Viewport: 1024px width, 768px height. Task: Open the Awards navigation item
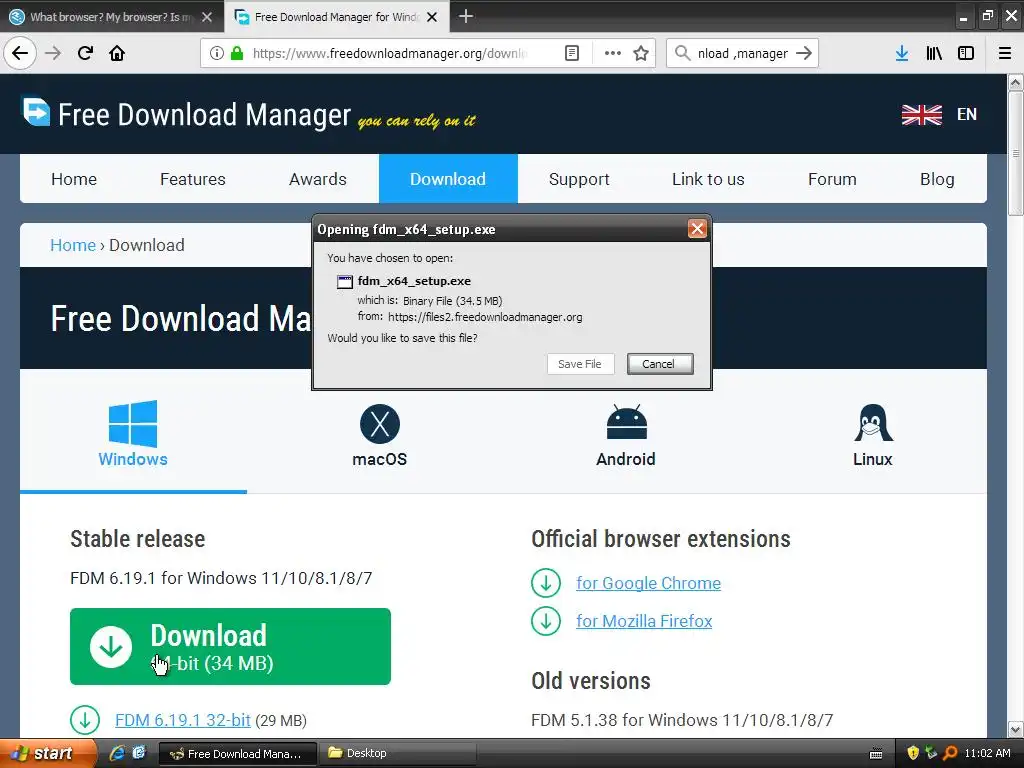[318, 179]
